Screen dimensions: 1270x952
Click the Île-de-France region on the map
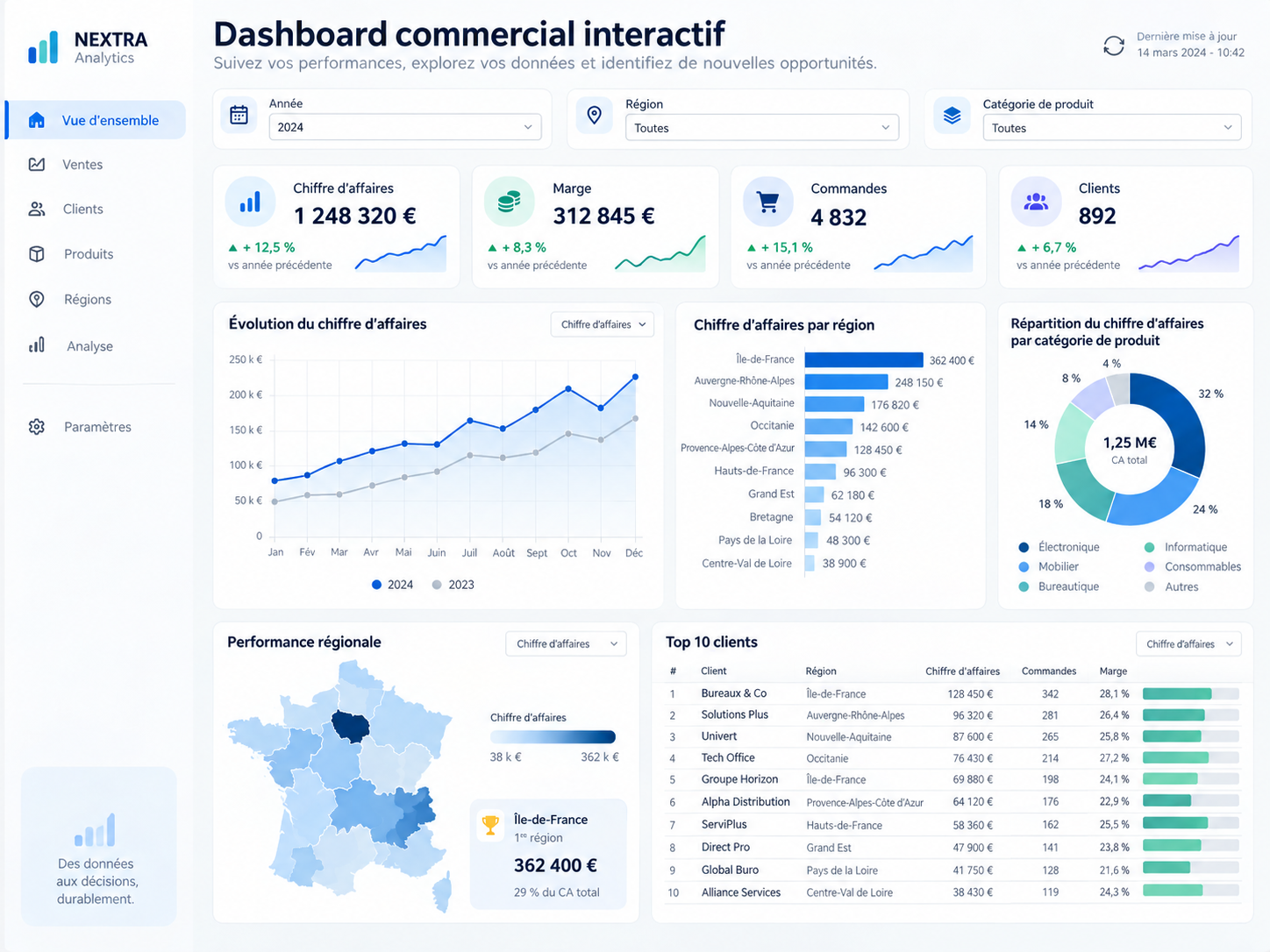click(351, 726)
